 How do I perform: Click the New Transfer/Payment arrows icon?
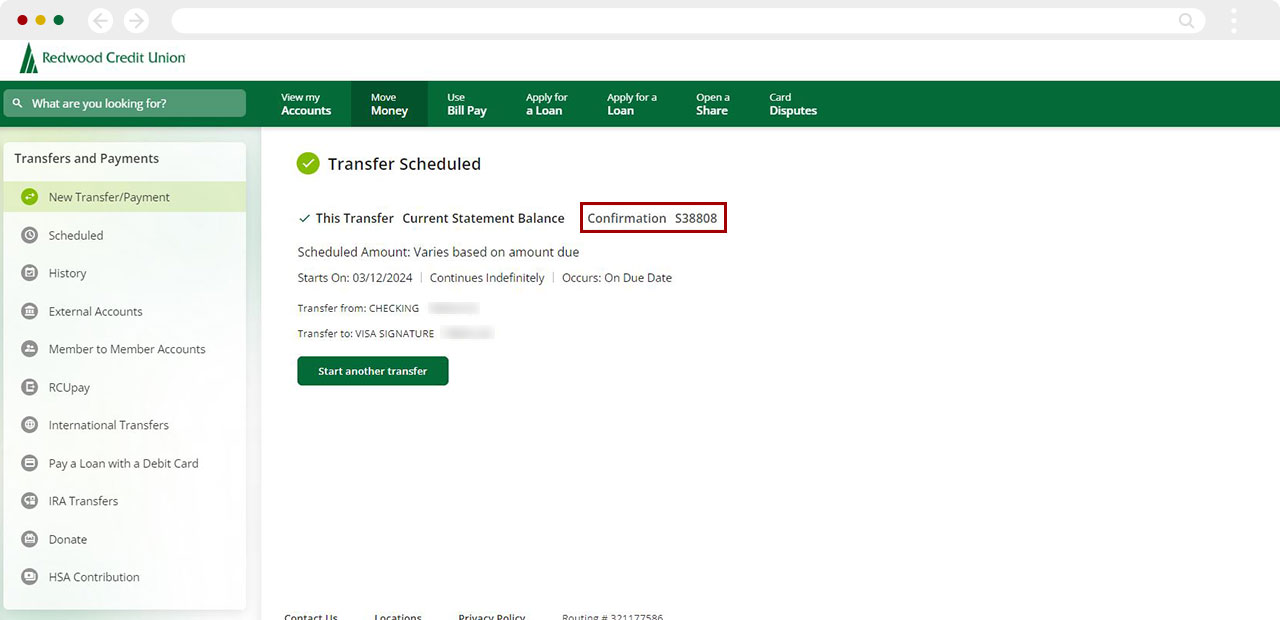(29, 197)
